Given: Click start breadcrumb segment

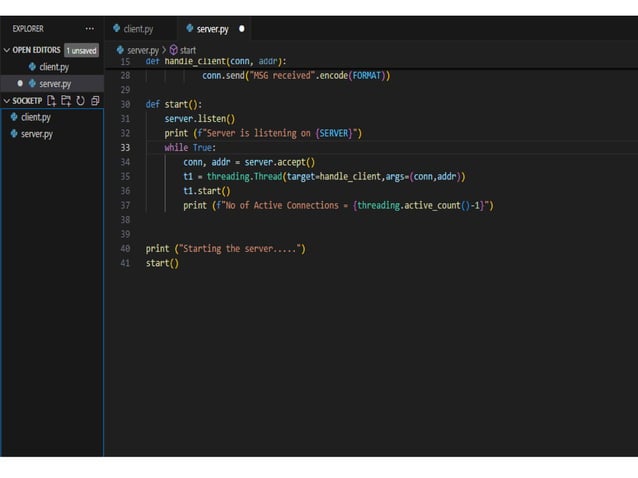Looking at the screenshot, I should (x=188, y=50).
